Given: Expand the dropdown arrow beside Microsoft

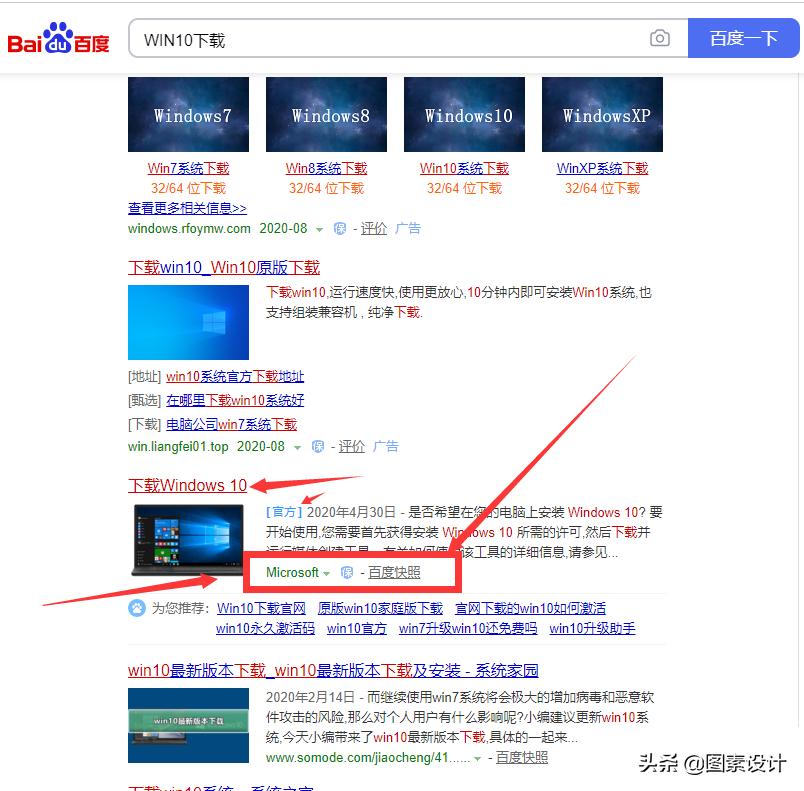Looking at the screenshot, I should [x=326, y=573].
